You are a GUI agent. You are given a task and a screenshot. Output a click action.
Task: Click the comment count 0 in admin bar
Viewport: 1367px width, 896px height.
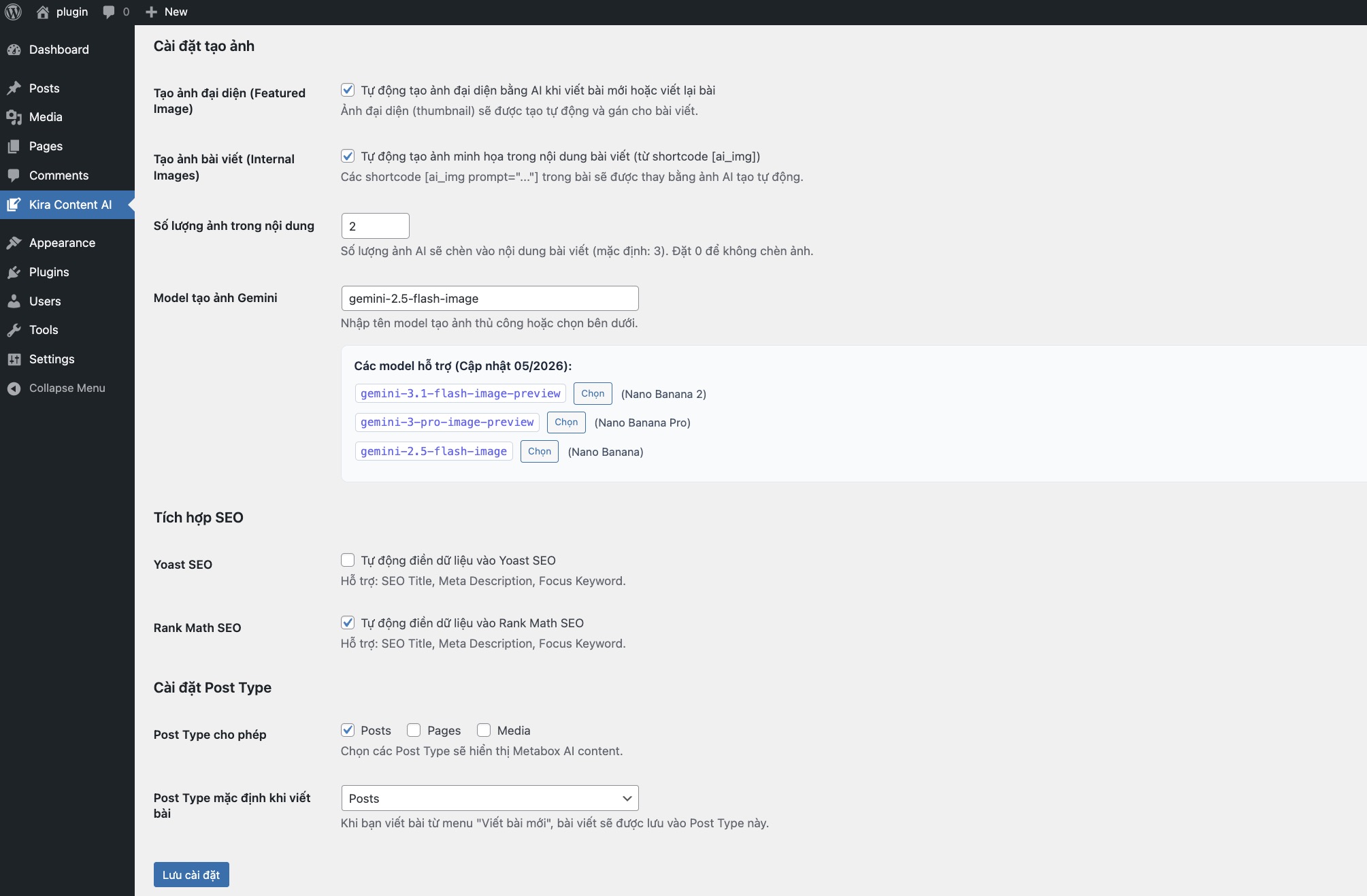(x=126, y=12)
